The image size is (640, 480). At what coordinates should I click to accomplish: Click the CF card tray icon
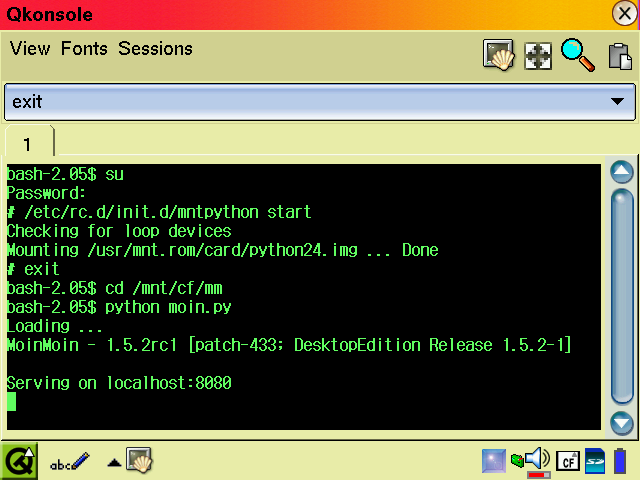[568, 461]
